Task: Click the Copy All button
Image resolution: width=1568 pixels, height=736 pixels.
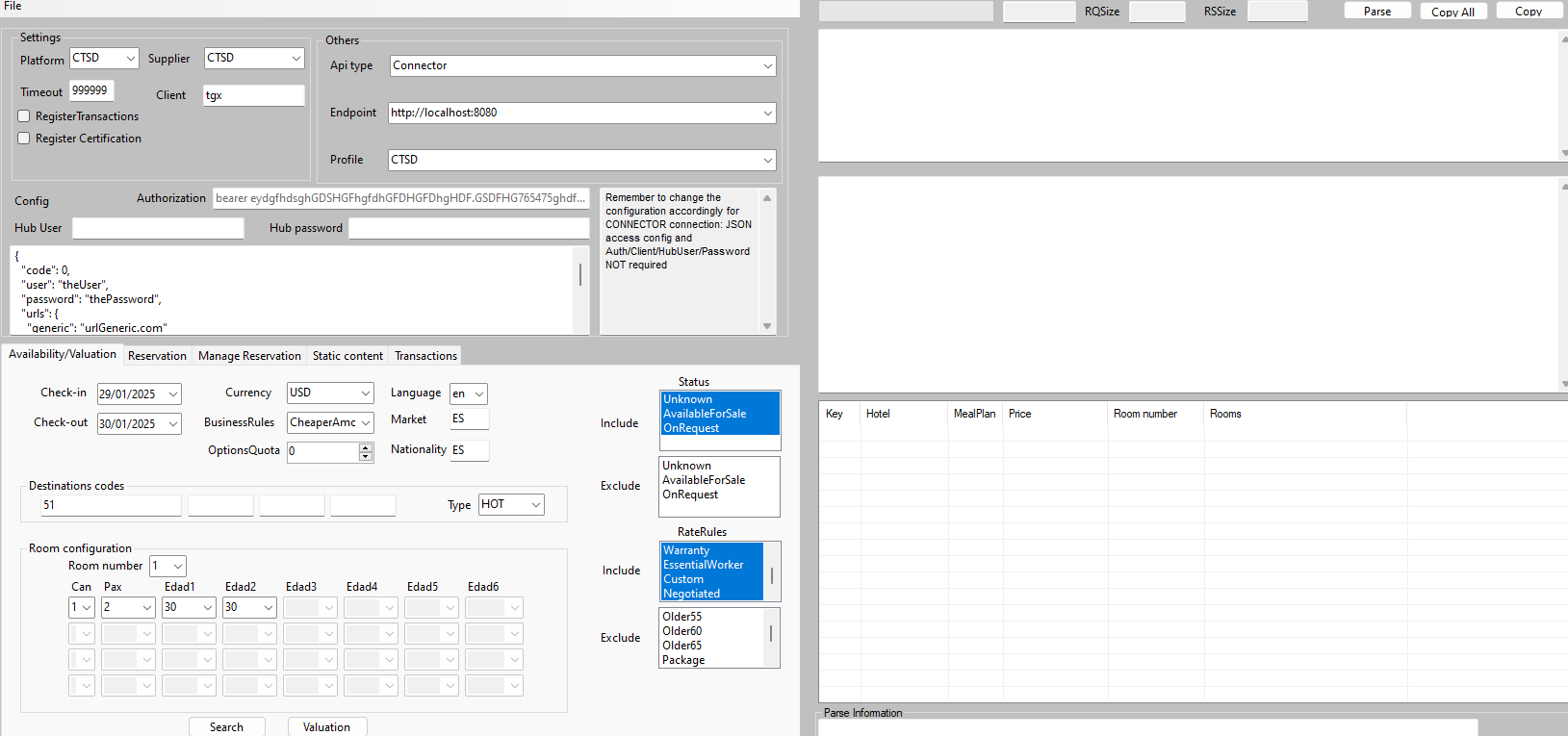Action: (x=1452, y=12)
